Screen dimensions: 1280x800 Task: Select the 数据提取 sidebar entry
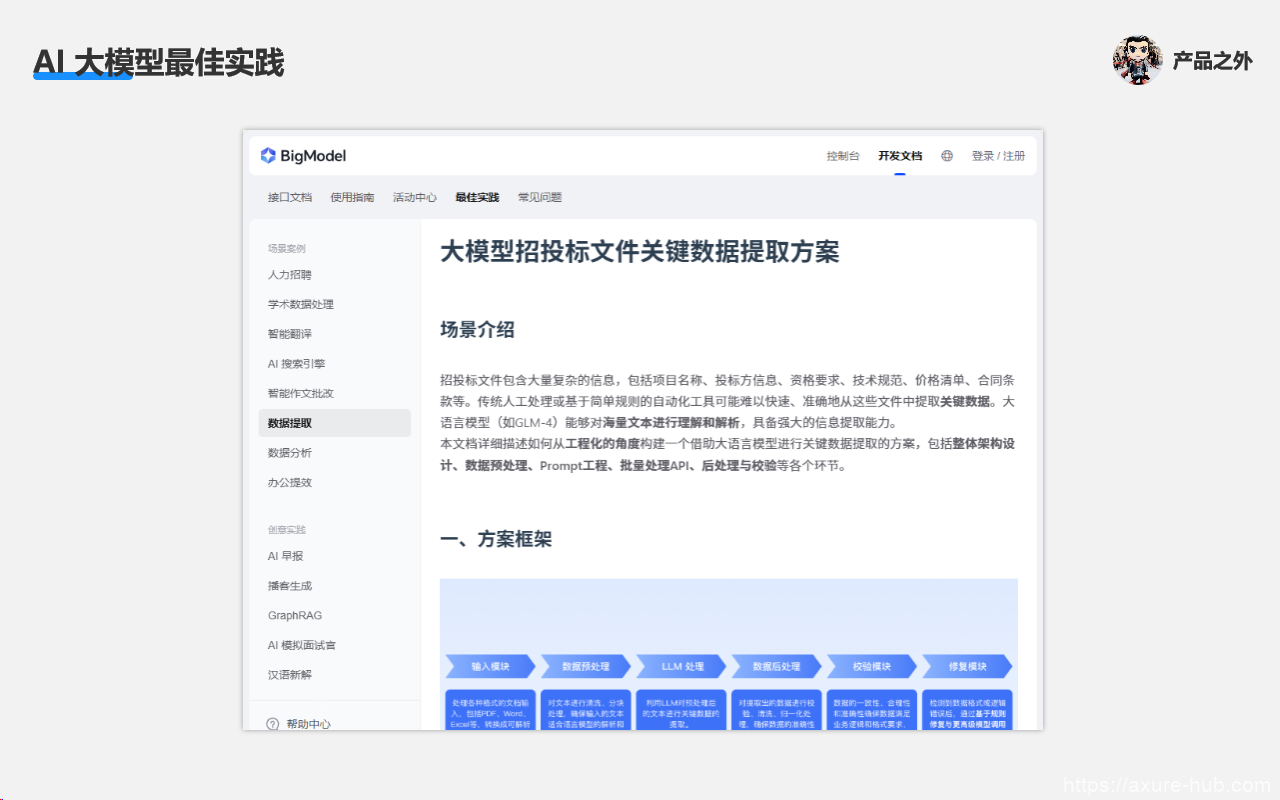pos(334,423)
